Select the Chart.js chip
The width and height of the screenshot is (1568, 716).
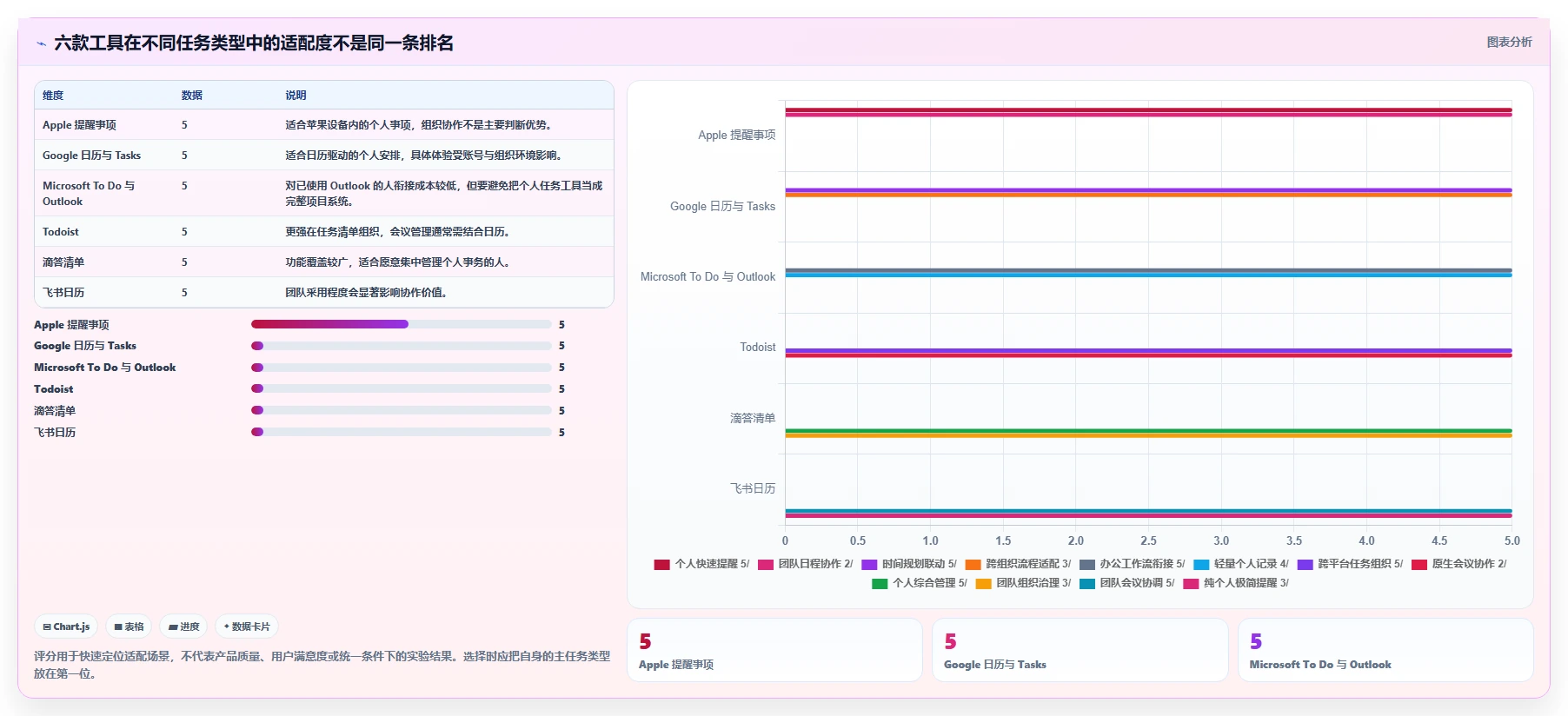click(67, 626)
